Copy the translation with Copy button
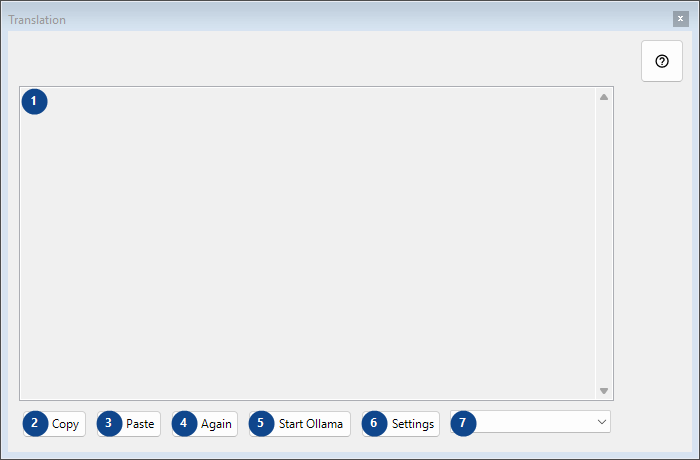Screen dimensions: 700x460 point(54,424)
